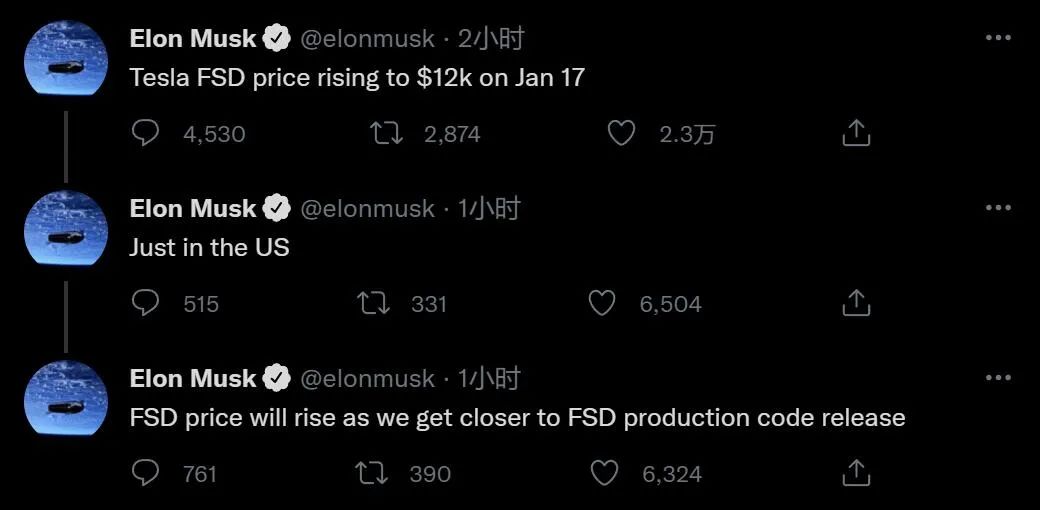Reply to the "Just in the US" tweet
The height and width of the screenshot is (510, 1040).
click(x=146, y=303)
